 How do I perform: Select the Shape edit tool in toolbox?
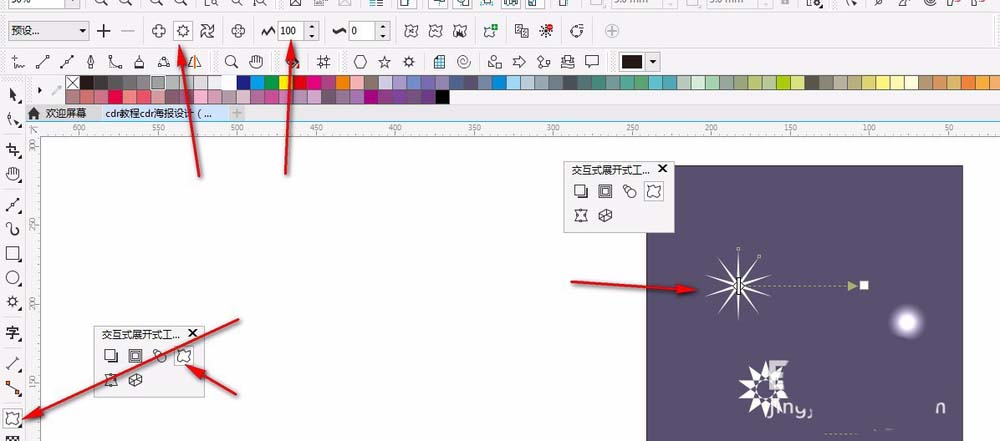click(13, 118)
